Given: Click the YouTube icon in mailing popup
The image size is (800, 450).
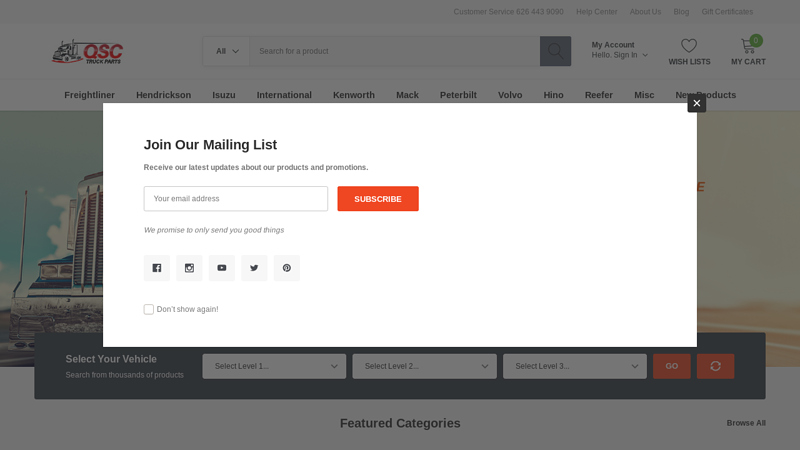Looking at the screenshot, I should pos(222,268).
